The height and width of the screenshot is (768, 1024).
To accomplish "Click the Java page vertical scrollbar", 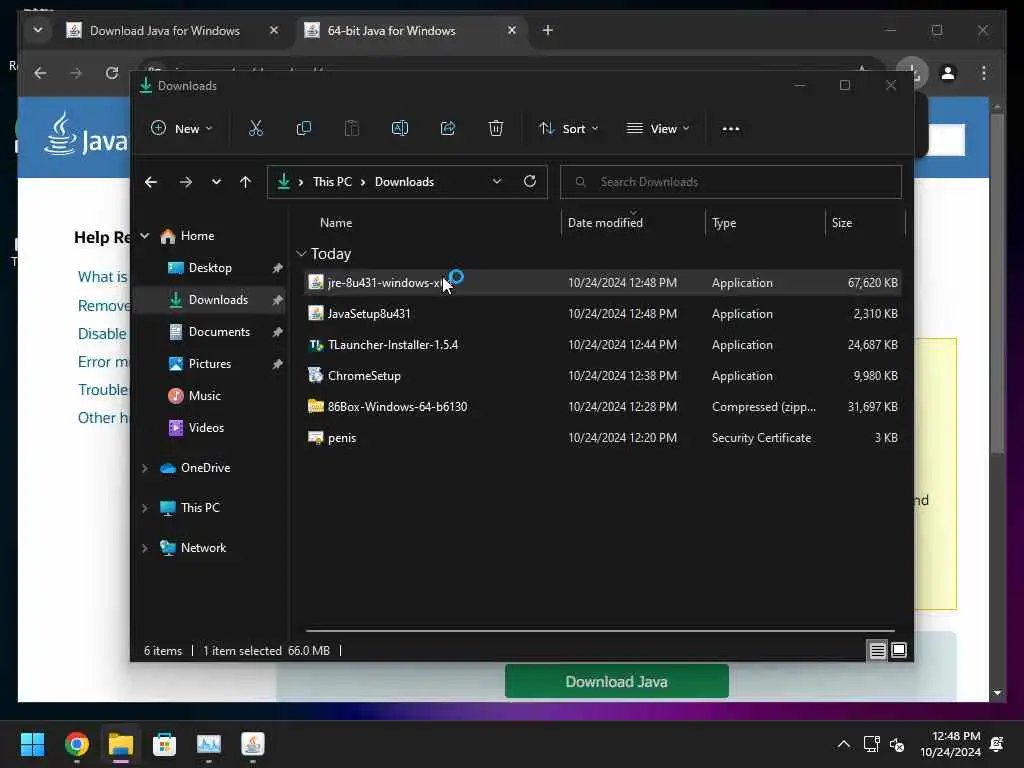I will point(997,284).
